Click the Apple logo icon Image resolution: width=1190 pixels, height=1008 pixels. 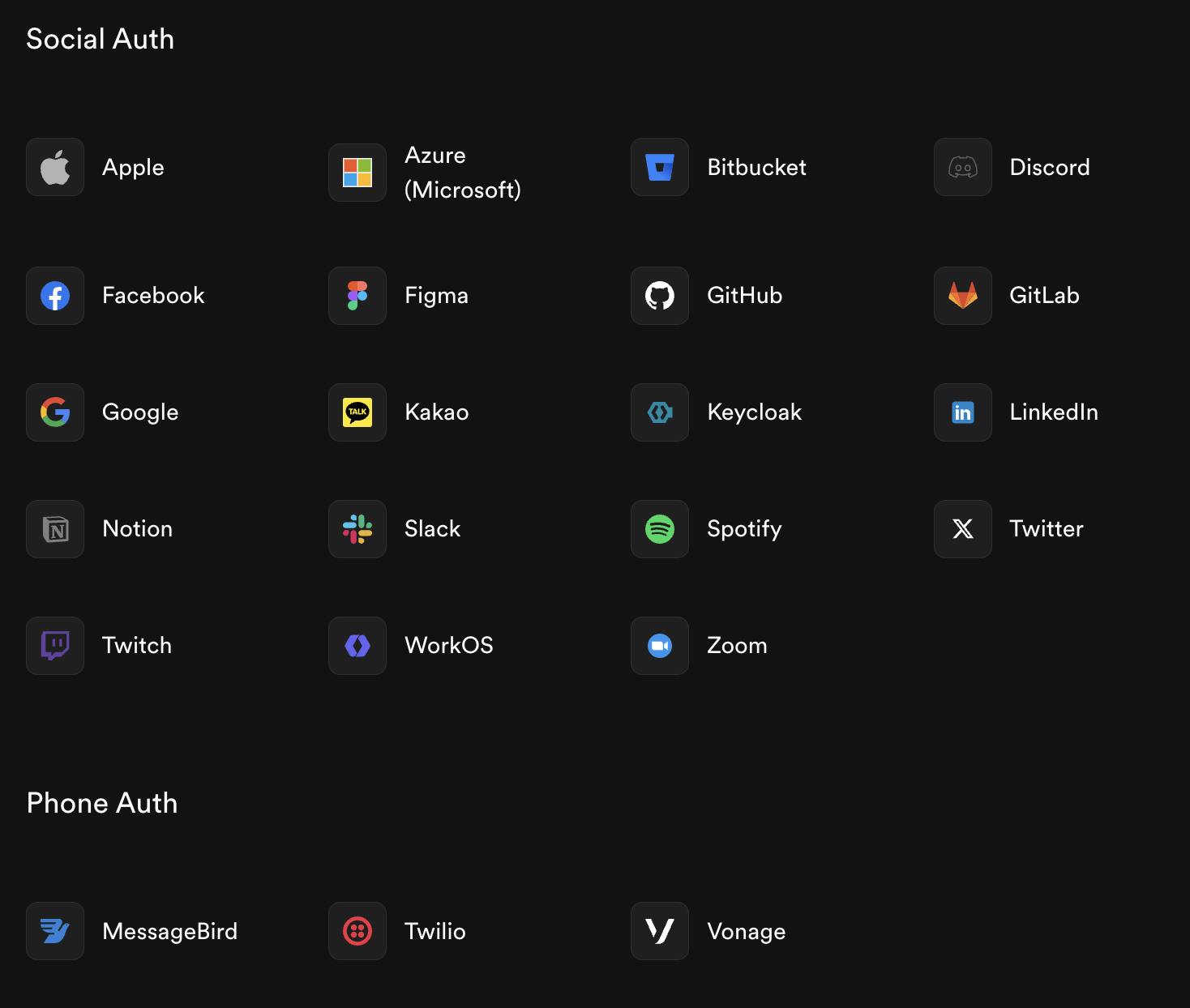(x=55, y=167)
